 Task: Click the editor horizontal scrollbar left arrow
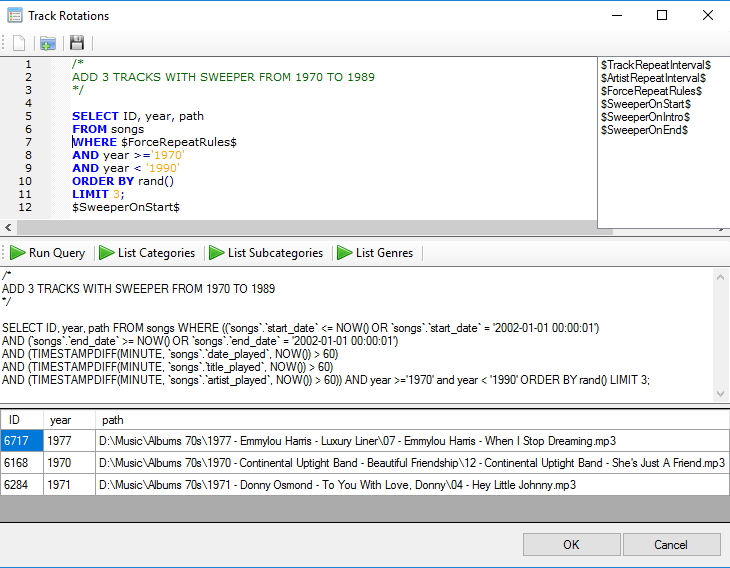pyautogui.click(x=8, y=228)
